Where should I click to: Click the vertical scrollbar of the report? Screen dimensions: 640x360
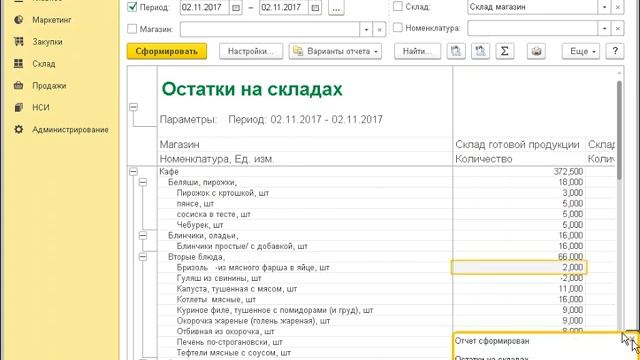pos(619,131)
